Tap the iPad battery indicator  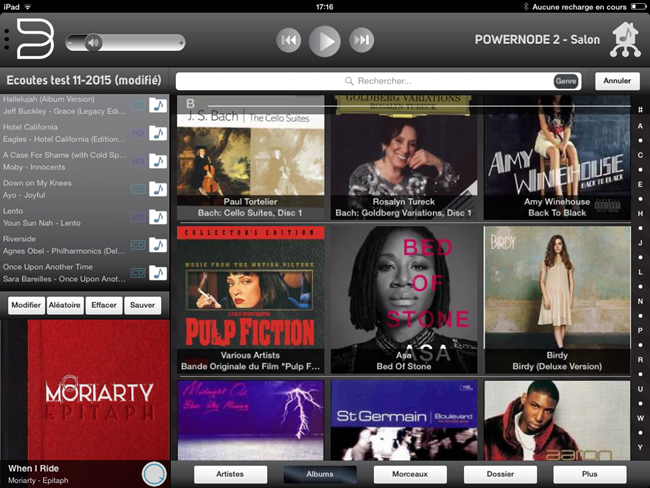638,7
